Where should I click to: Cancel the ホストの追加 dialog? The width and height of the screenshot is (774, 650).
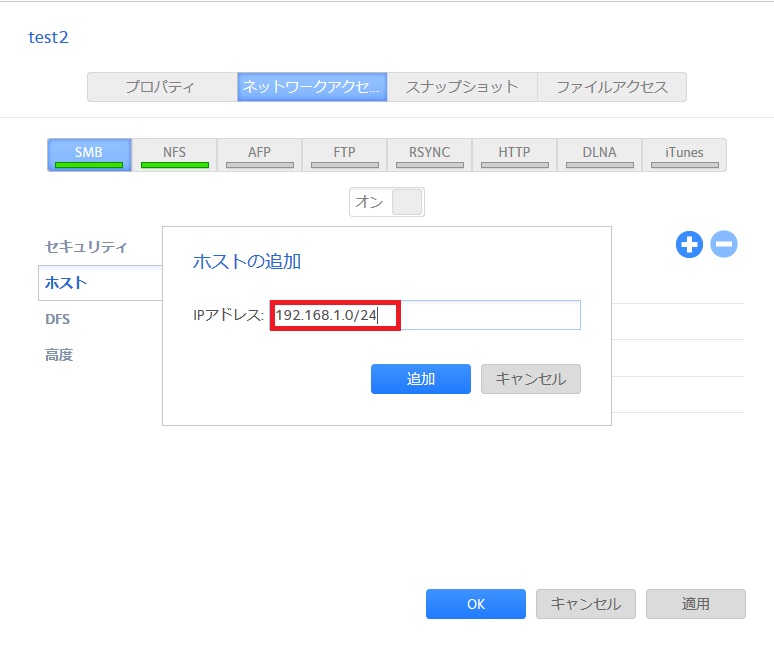[x=531, y=379]
